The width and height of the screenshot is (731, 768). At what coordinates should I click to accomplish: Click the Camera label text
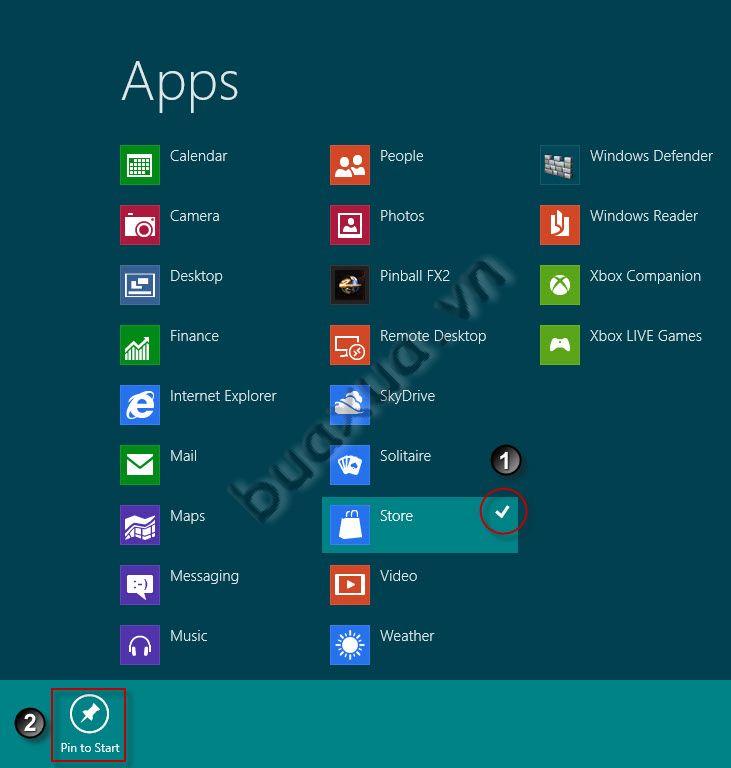pos(195,216)
